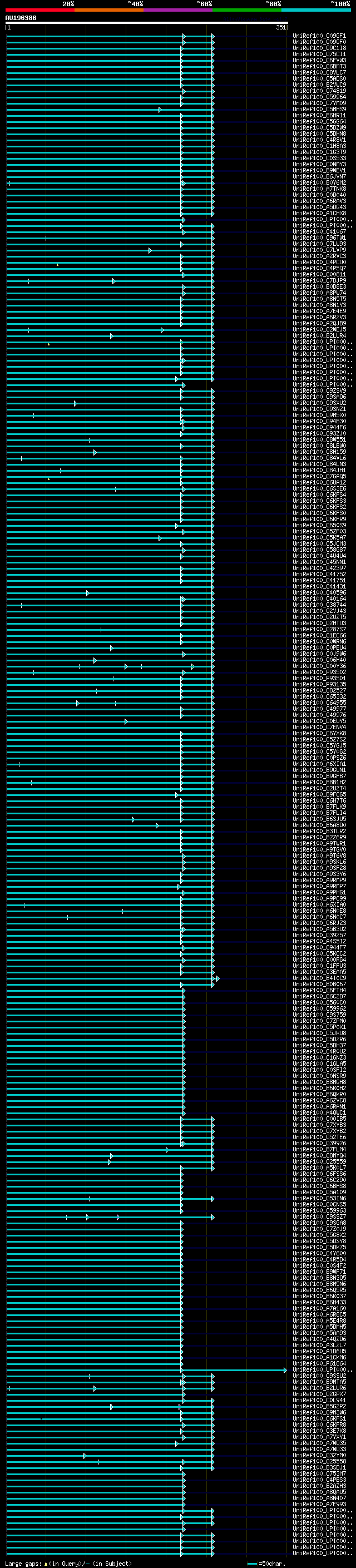Click hit label UniRef100_Q38744

[319, 605]
